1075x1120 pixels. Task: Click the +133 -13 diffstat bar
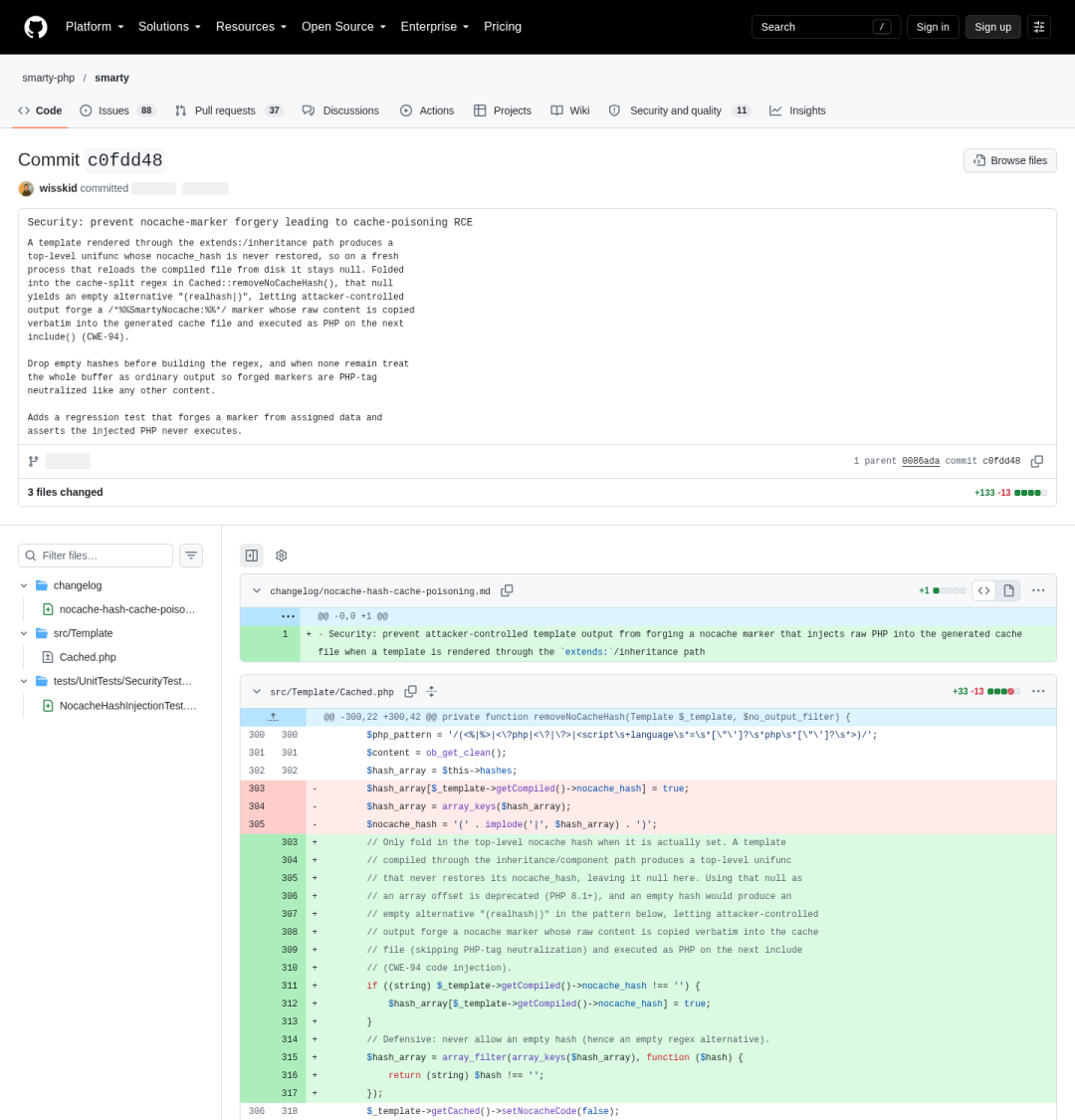coord(1010,493)
